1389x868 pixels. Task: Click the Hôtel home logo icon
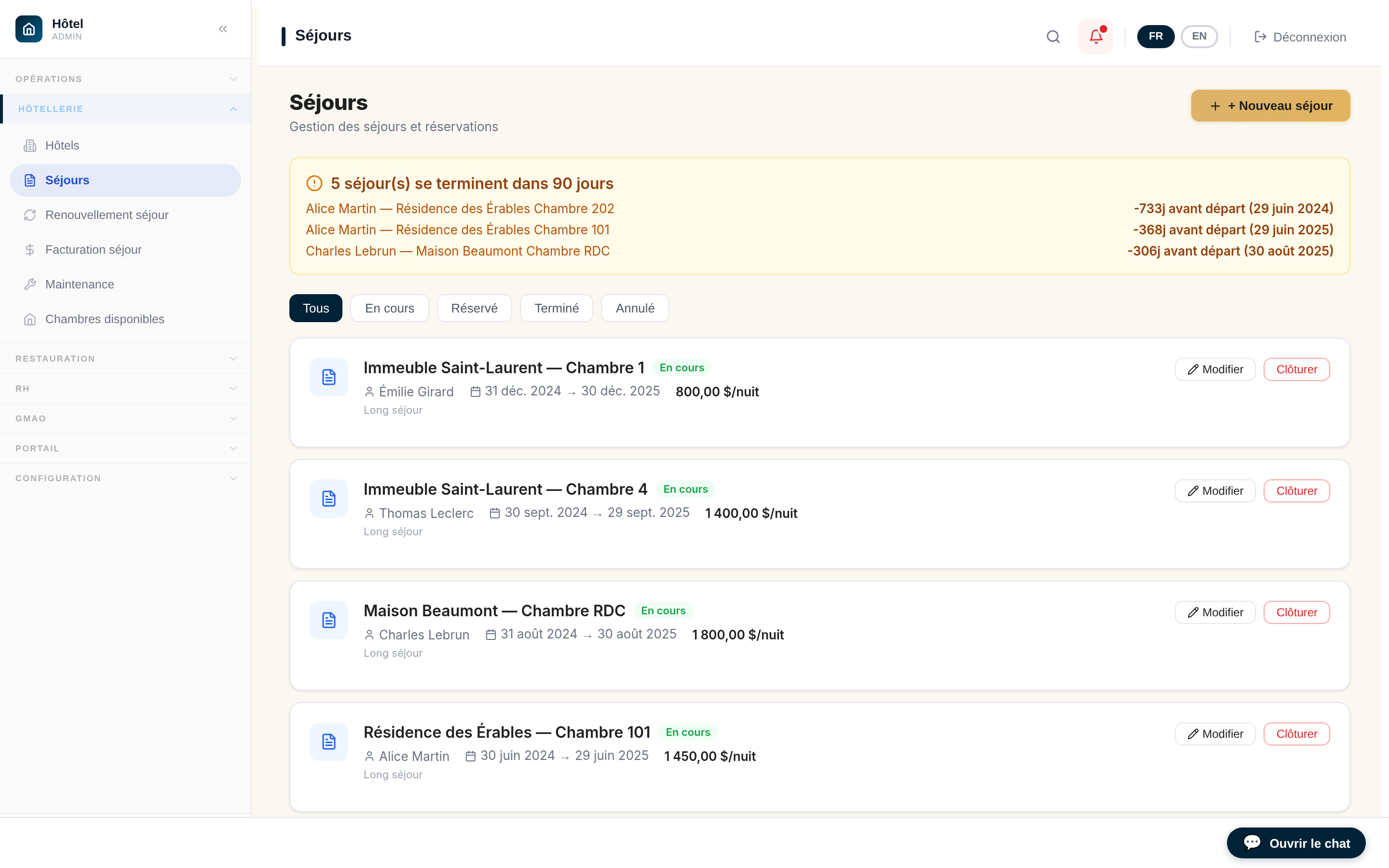(x=29, y=29)
